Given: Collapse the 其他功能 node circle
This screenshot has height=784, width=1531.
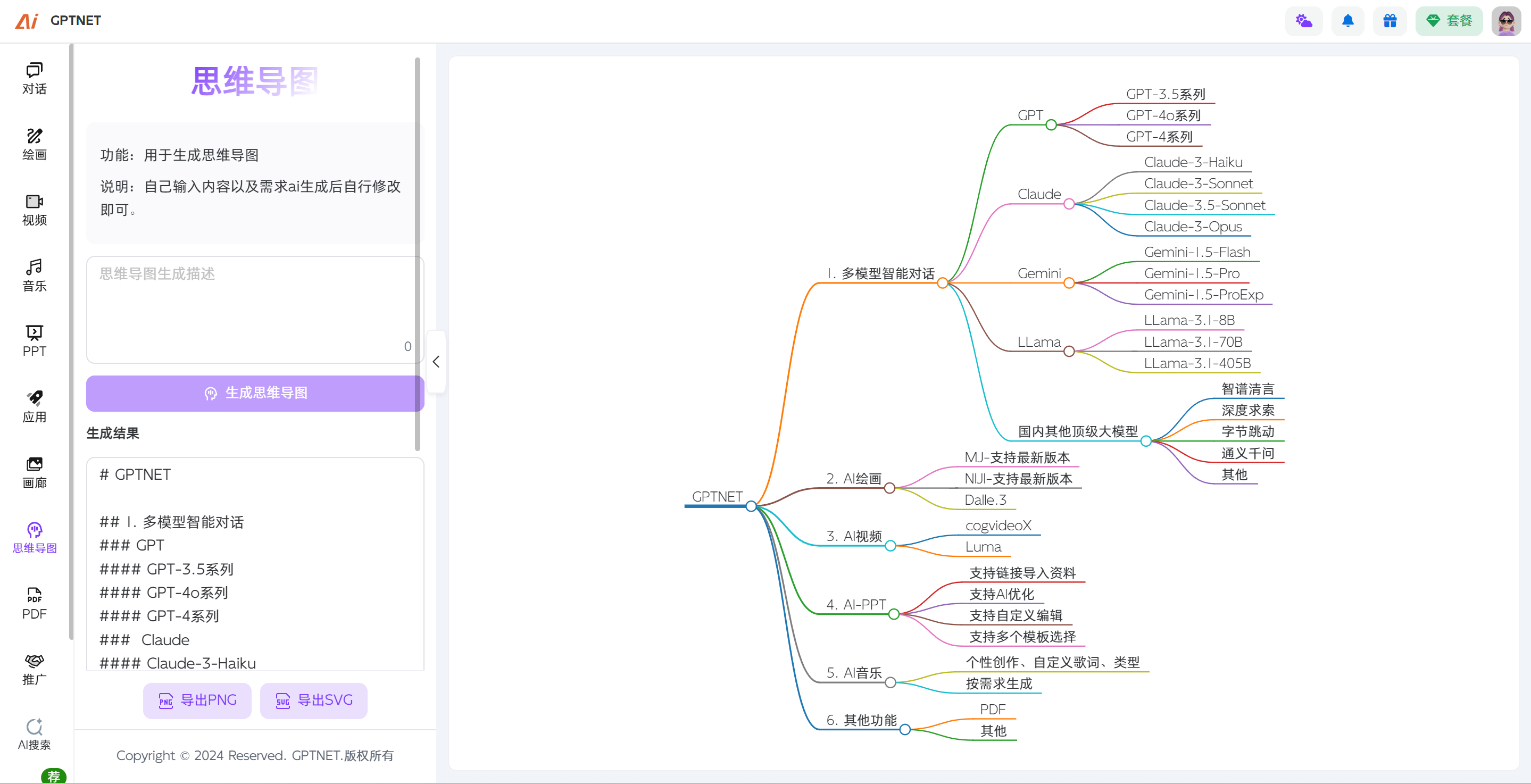Looking at the screenshot, I should (905, 729).
